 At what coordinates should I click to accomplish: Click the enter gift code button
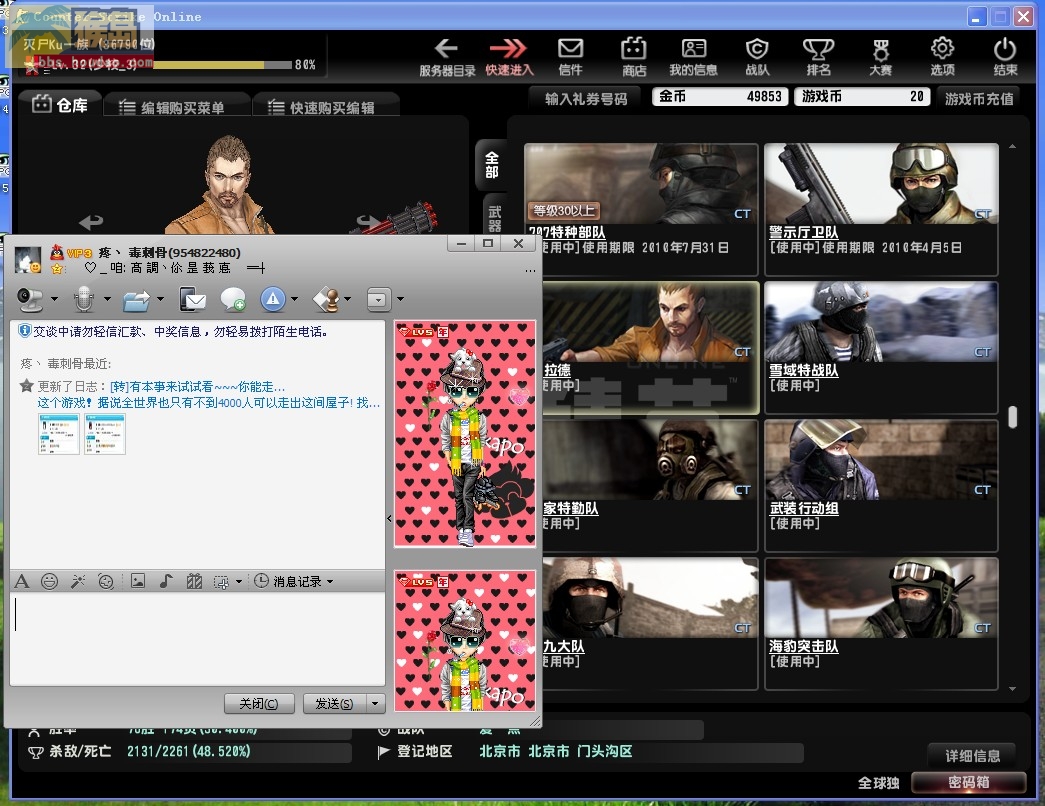586,99
